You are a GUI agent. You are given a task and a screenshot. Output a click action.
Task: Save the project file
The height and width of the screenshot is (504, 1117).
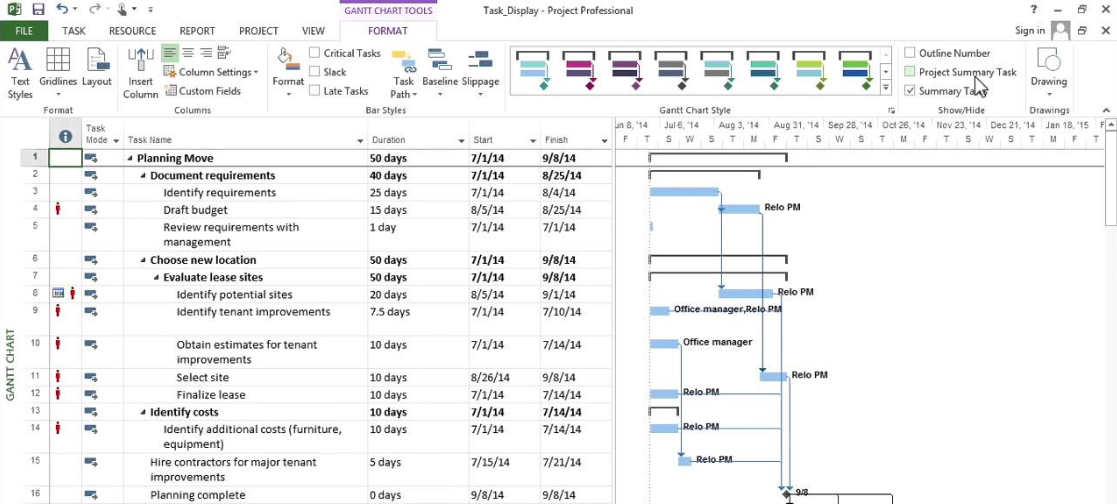[x=38, y=10]
